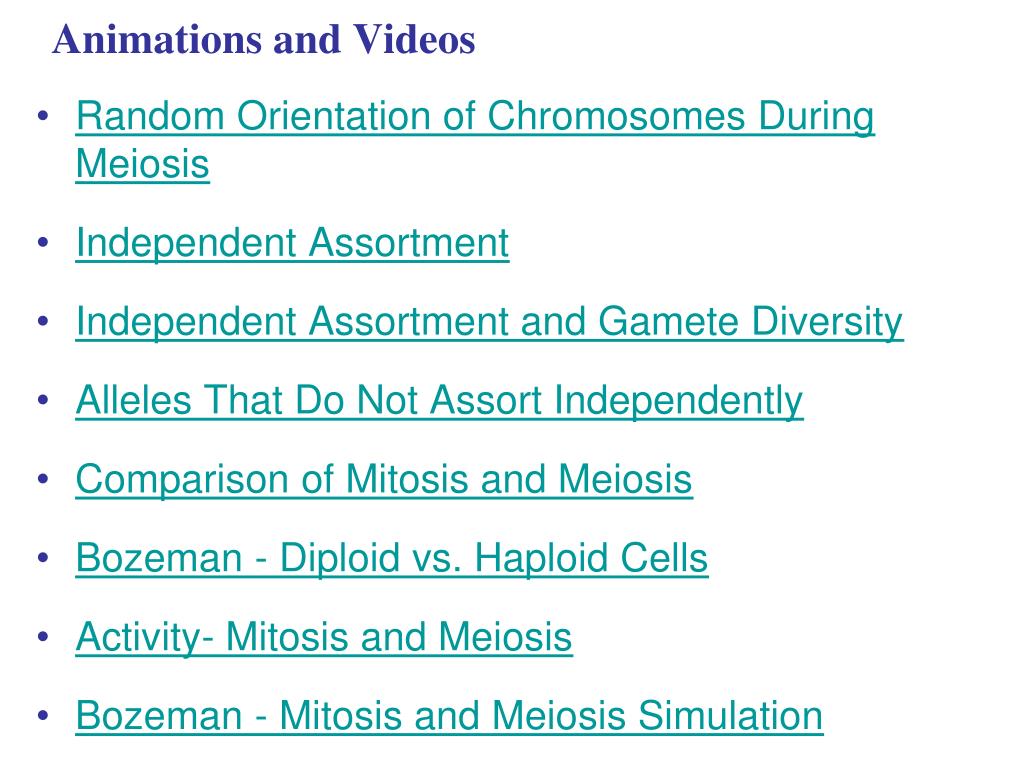Click the words Gamete Diversity in third link
Image resolution: width=1024 pixels, height=768 pixels.
(750, 322)
